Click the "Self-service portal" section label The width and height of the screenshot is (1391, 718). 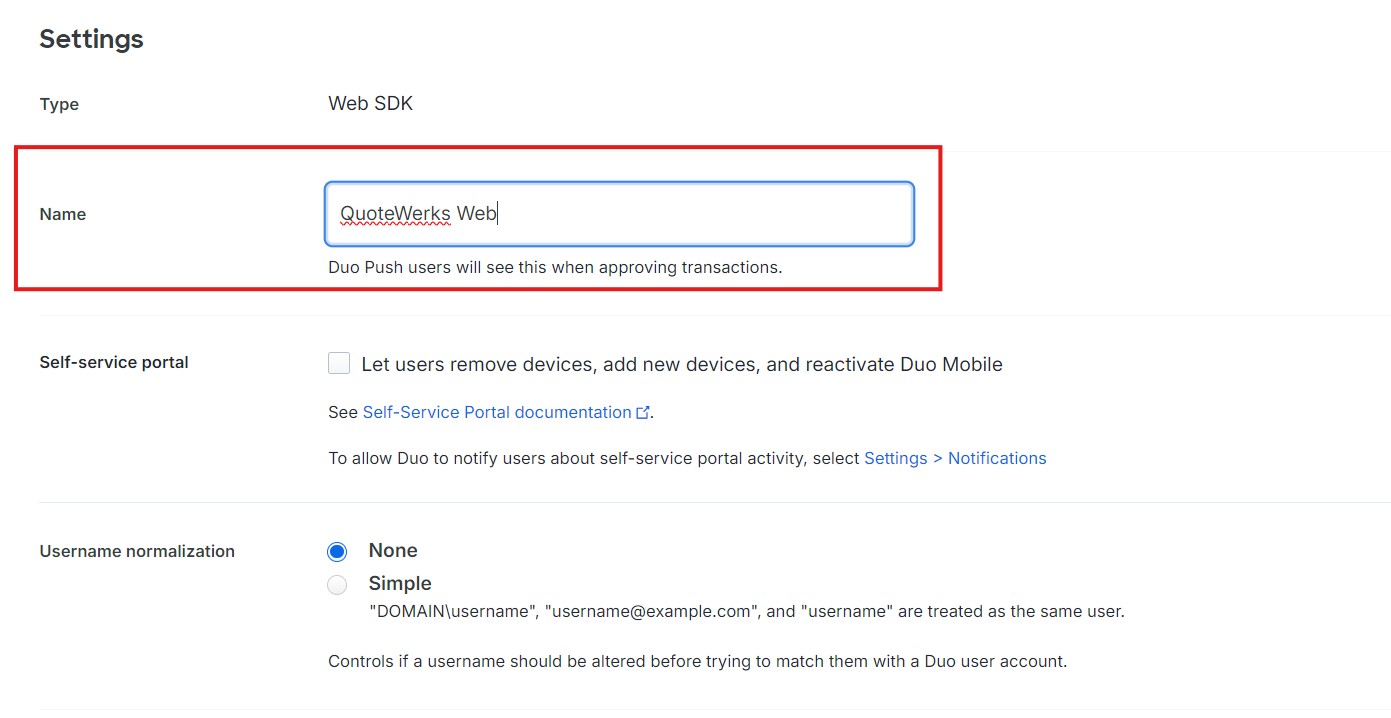click(114, 362)
